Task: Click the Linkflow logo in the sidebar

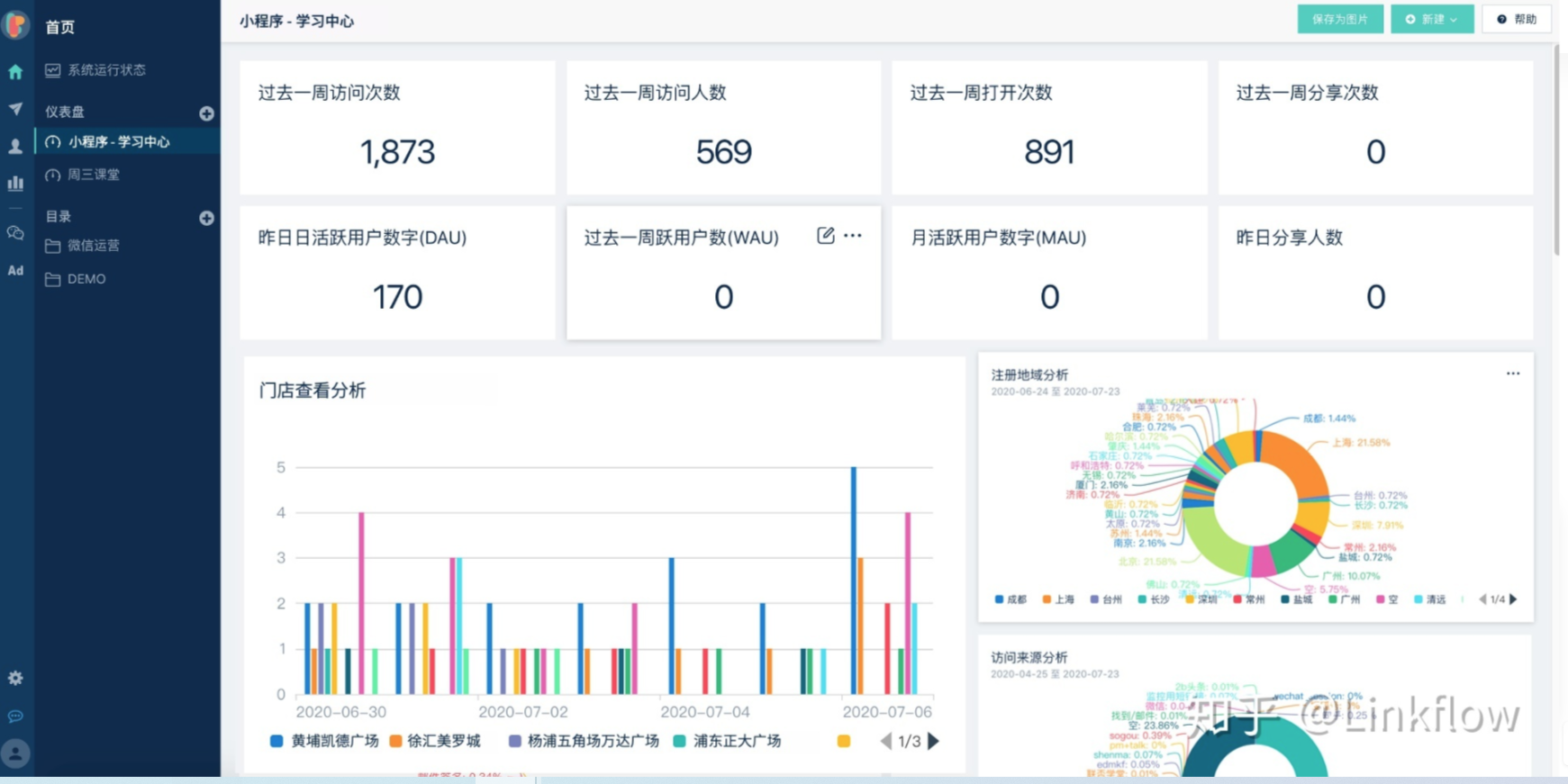Action: coord(16,24)
